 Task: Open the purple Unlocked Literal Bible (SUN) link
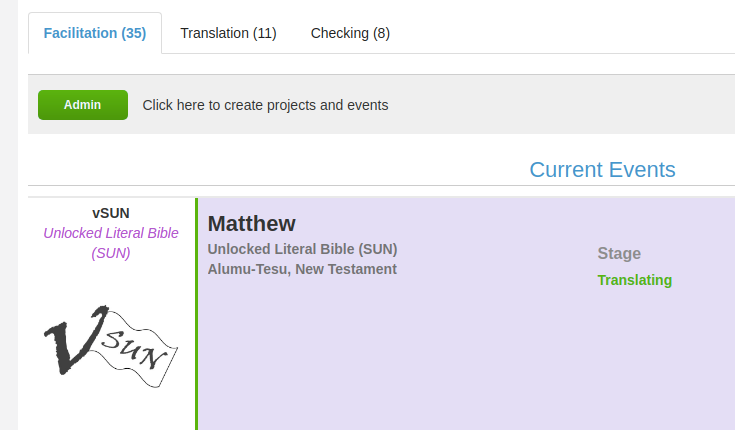111,243
